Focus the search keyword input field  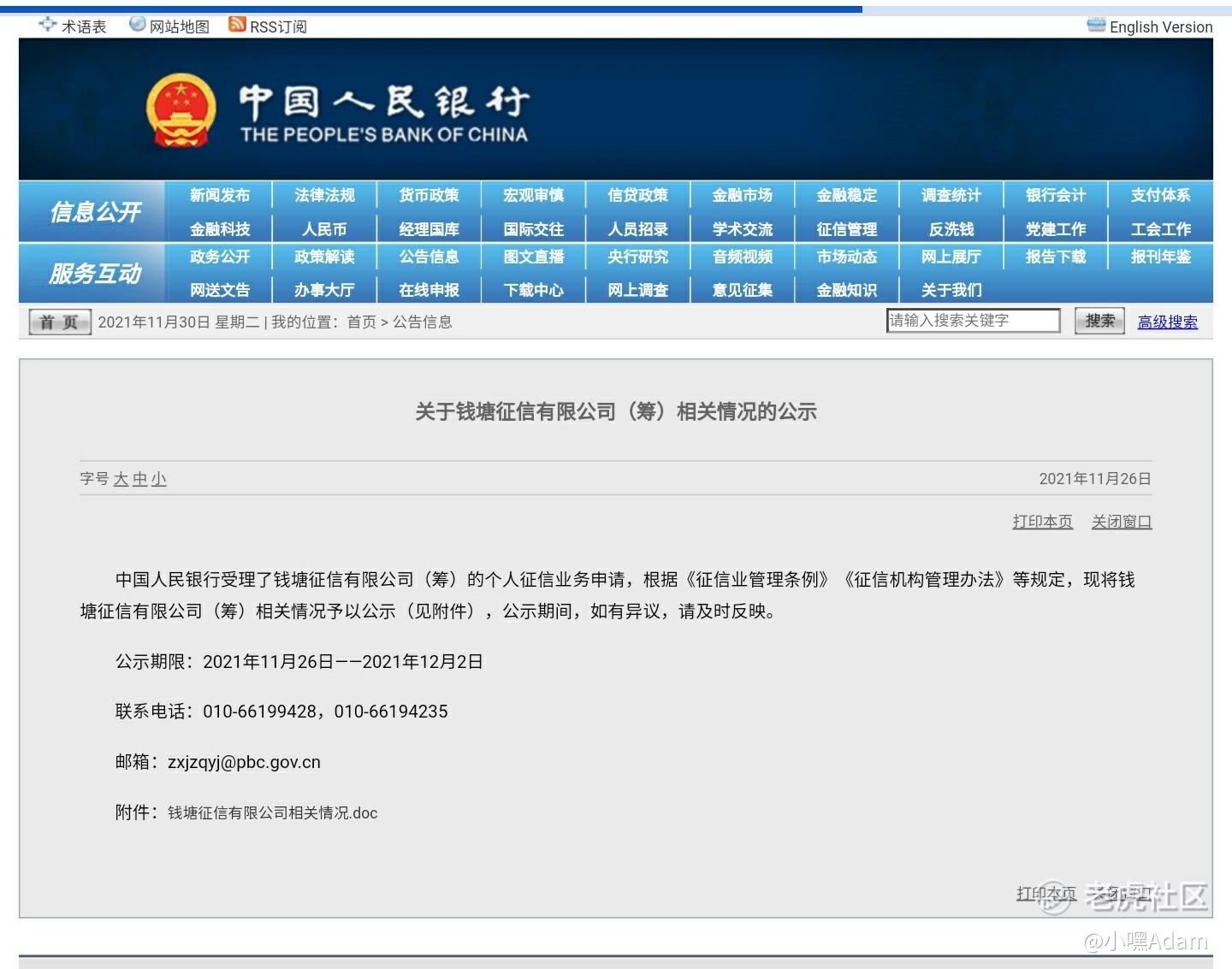coord(974,321)
